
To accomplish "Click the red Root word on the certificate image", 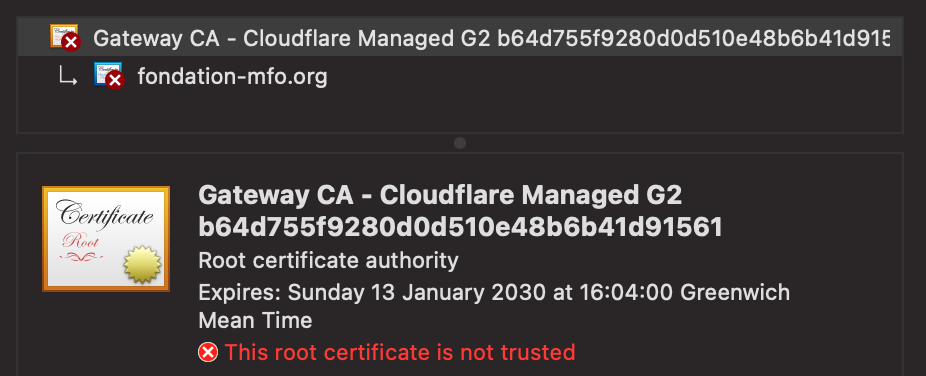I will (x=80, y=242).
